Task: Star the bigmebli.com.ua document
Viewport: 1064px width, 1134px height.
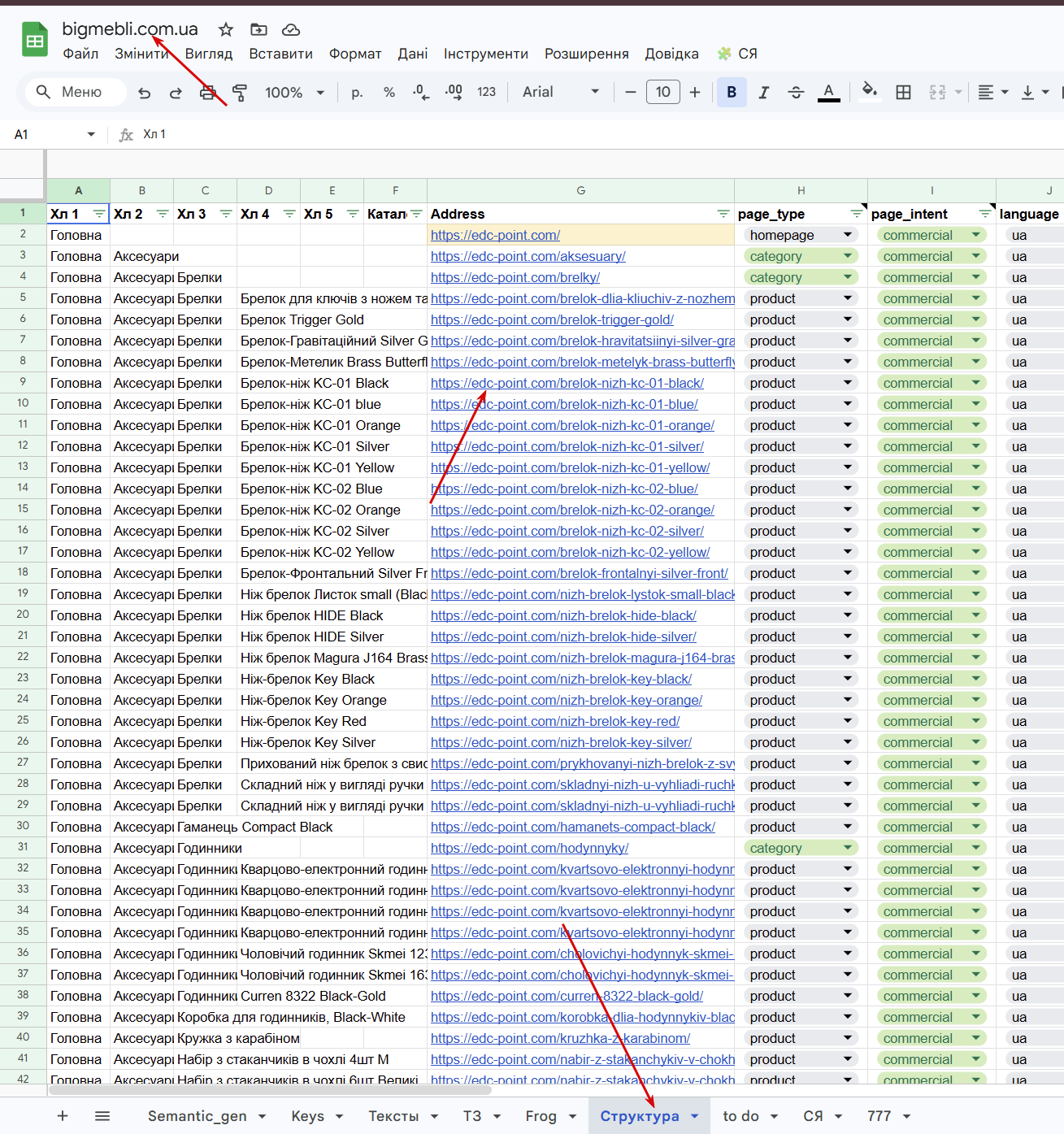Action: pyautogui.click(x=226, y=30)
